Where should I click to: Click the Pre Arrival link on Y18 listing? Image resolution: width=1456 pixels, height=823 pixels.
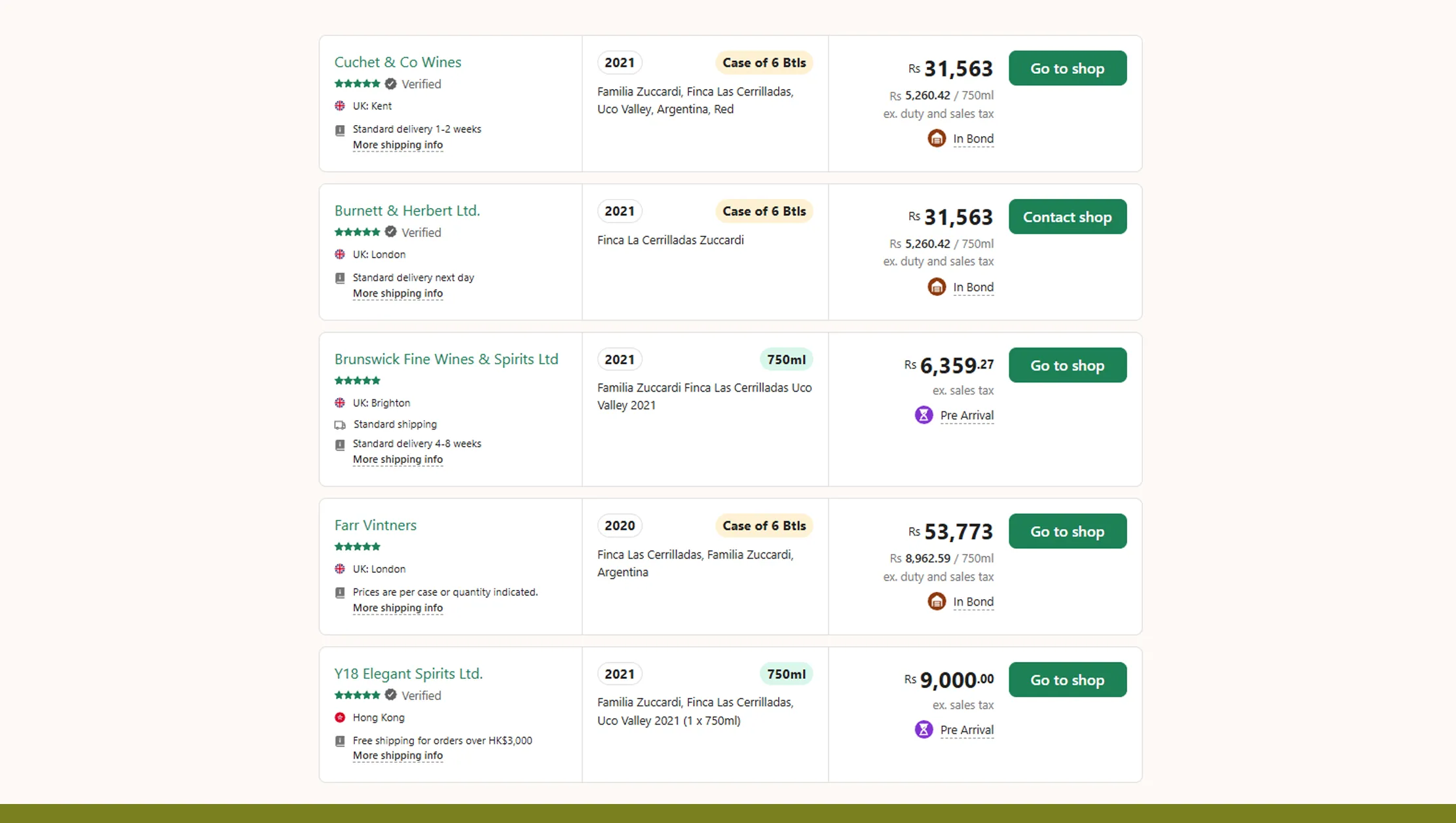tap(966, 729)
